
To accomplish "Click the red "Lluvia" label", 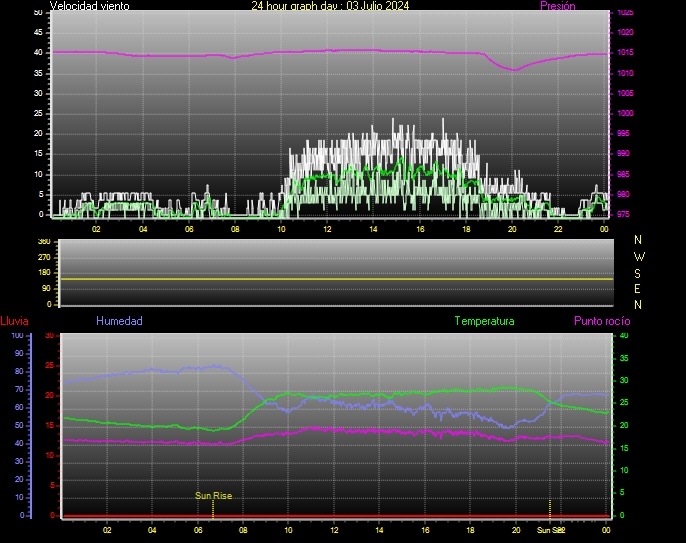I will pyautogui.click(x=14, y=321).
